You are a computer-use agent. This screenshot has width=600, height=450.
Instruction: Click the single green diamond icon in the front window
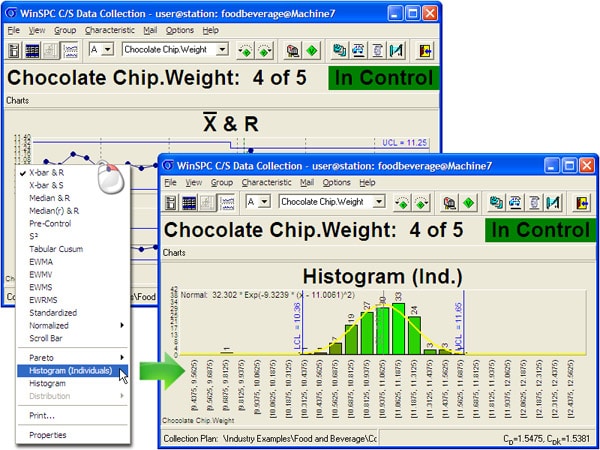pyautogui.click(x=467, y=202)
